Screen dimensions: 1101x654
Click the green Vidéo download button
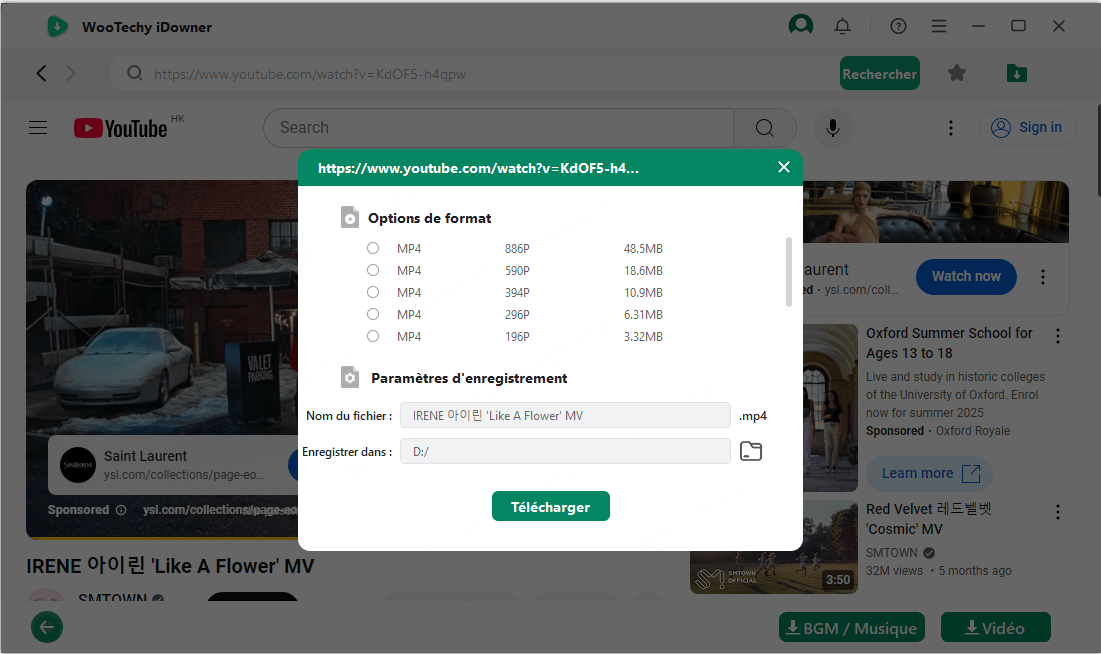[995, 628]
